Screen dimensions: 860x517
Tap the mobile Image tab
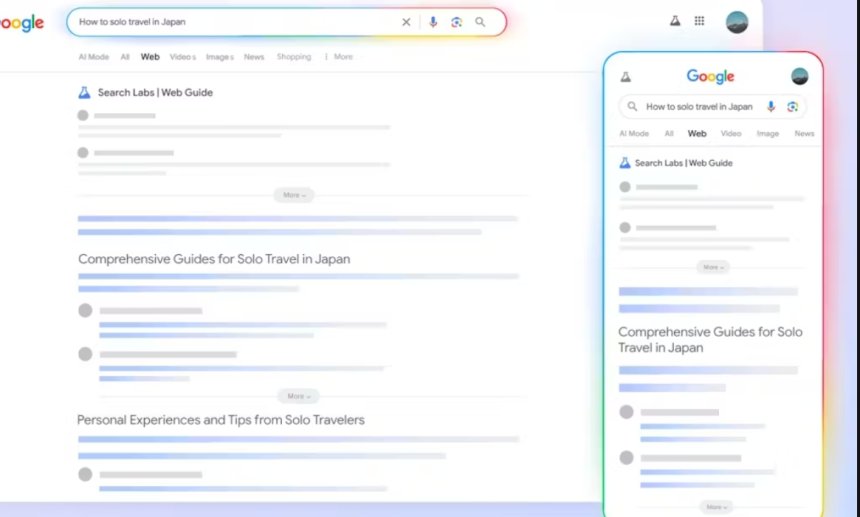(768, 133)
